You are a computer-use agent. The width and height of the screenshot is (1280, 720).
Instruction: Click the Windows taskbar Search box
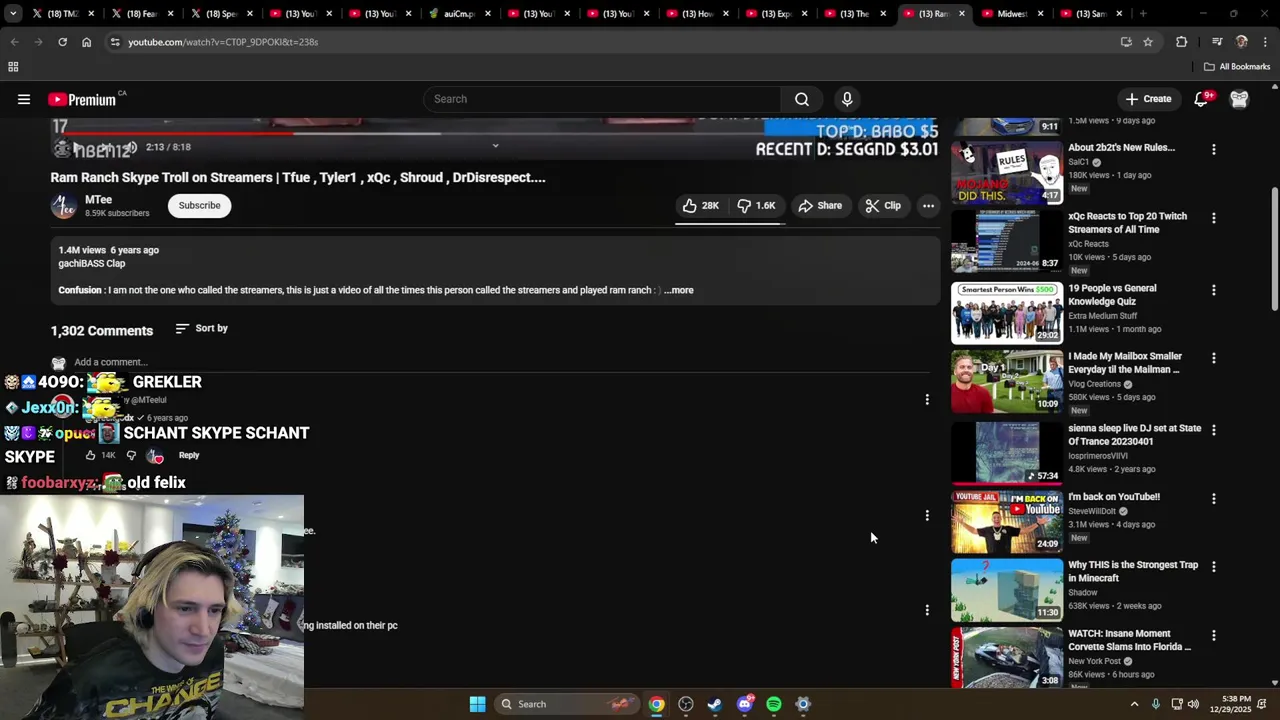click(567, 704)
